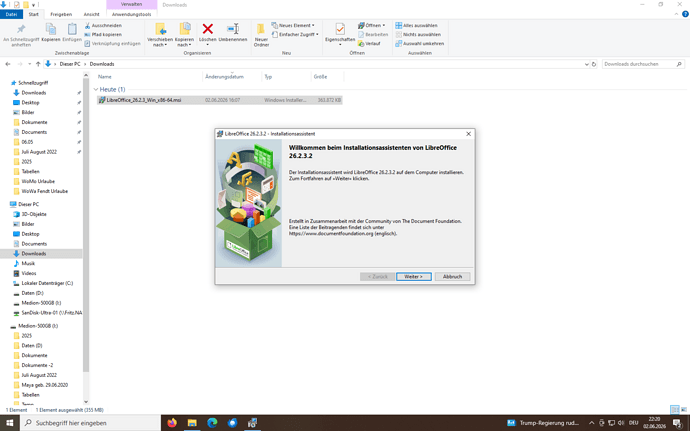Click Verlauf in the ribbon
Screen dimensions: 690x431
click(369, 44)
